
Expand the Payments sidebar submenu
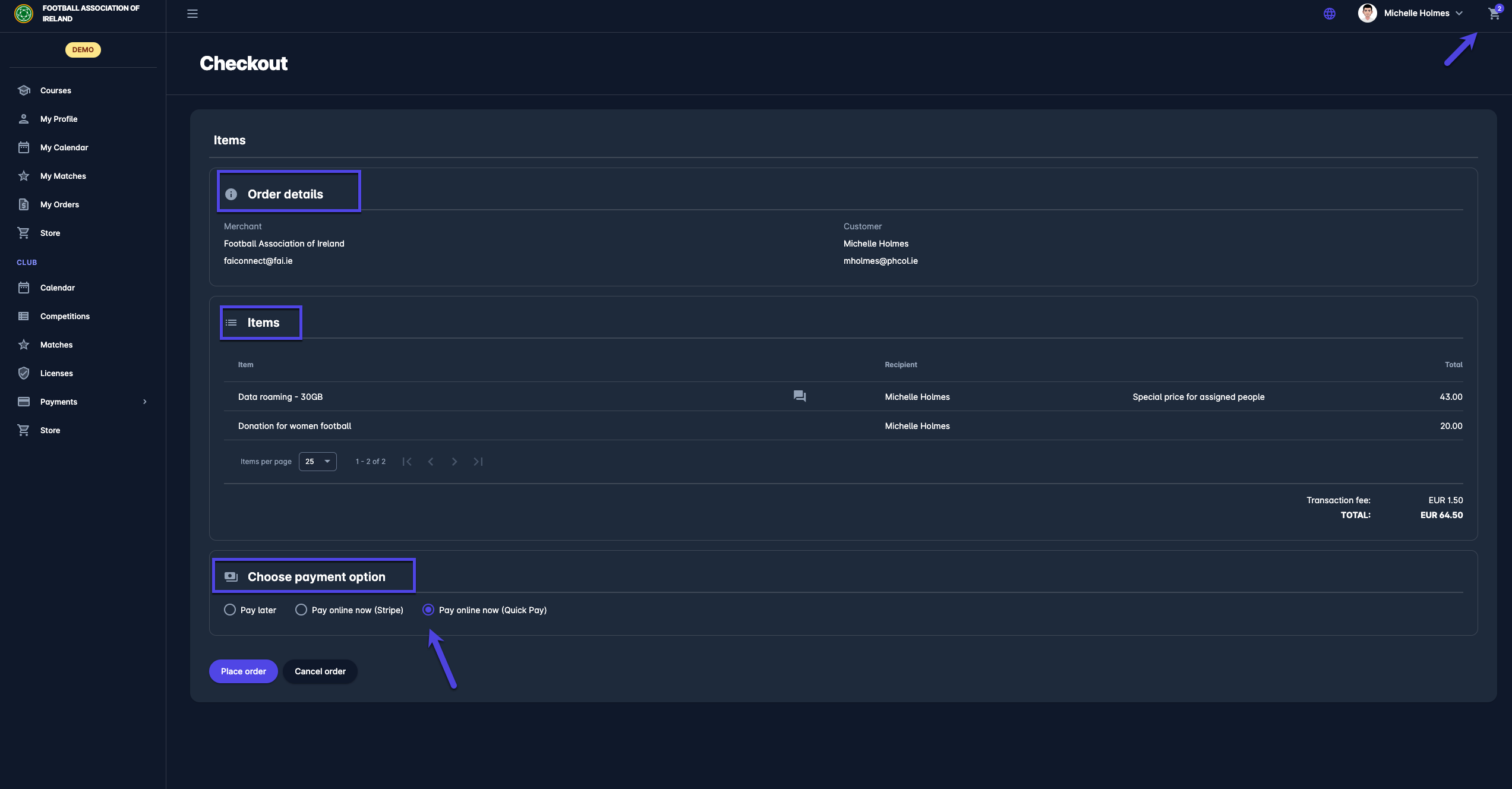(x=144, y=402)
